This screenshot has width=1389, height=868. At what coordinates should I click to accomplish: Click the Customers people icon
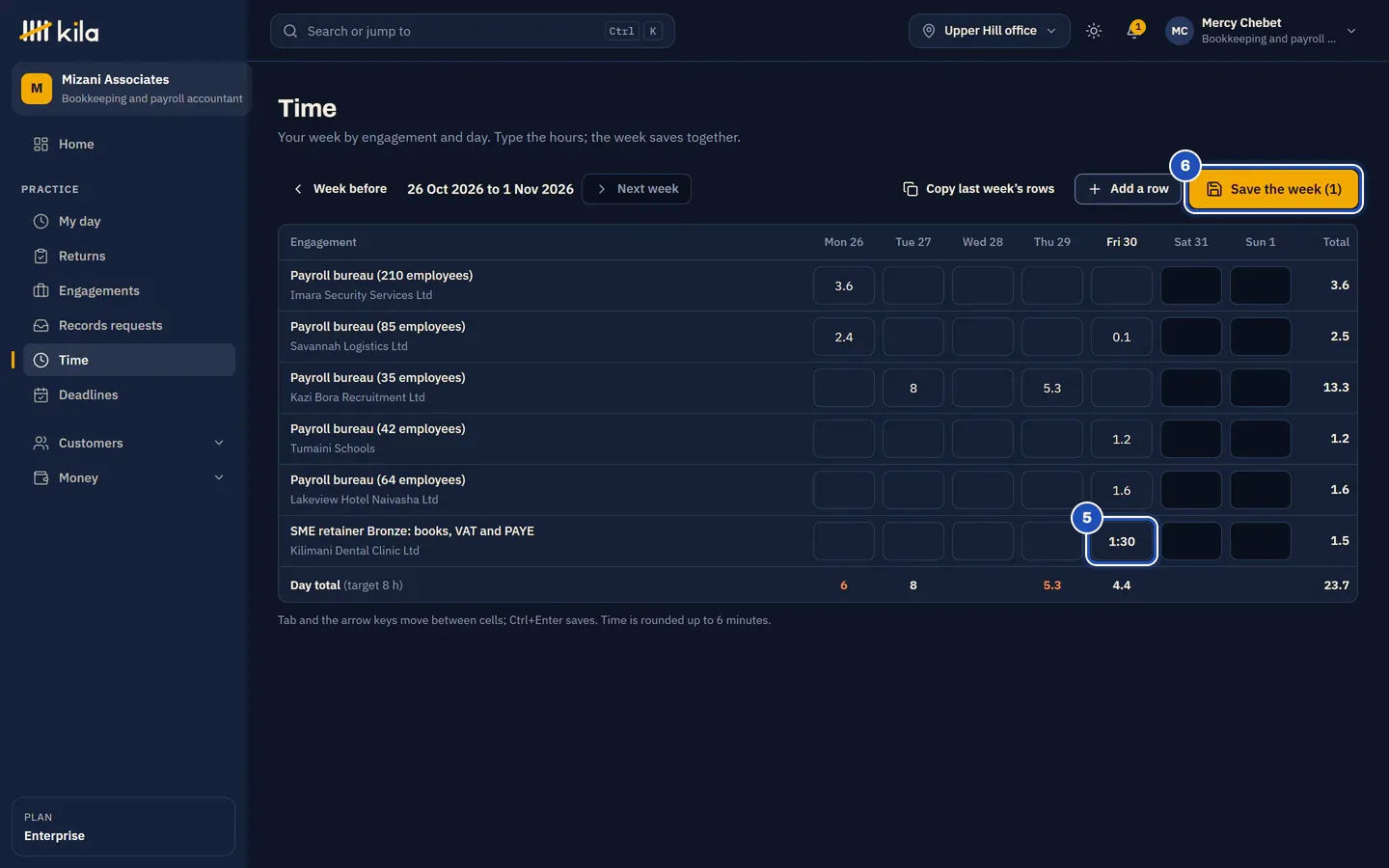point(41,443)
